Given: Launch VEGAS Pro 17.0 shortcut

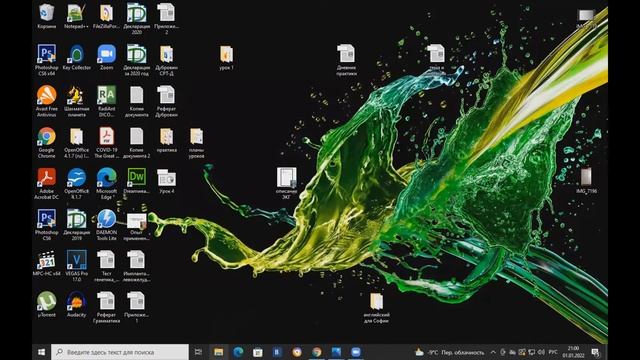Looking at the screenshot, I should coord(76,266).
